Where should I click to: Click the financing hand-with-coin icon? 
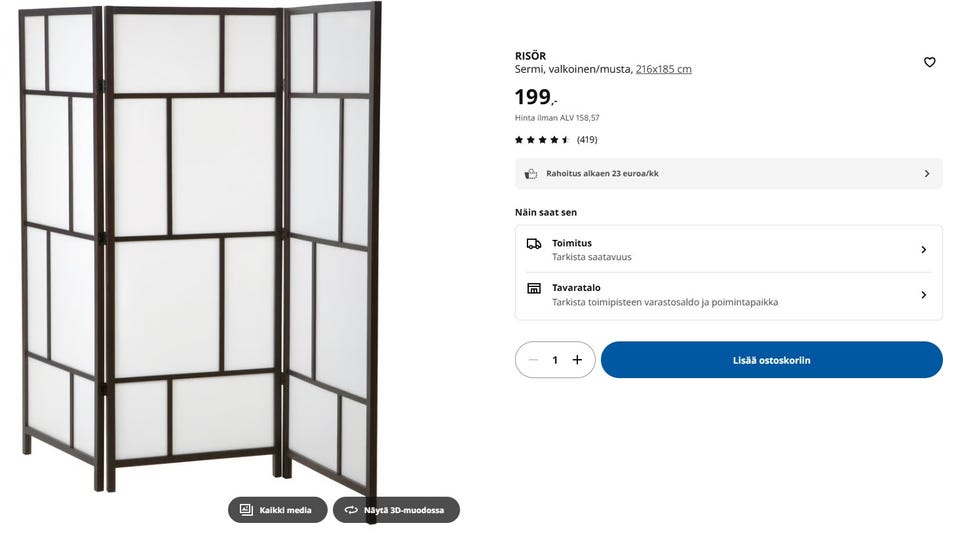point(531,173)
